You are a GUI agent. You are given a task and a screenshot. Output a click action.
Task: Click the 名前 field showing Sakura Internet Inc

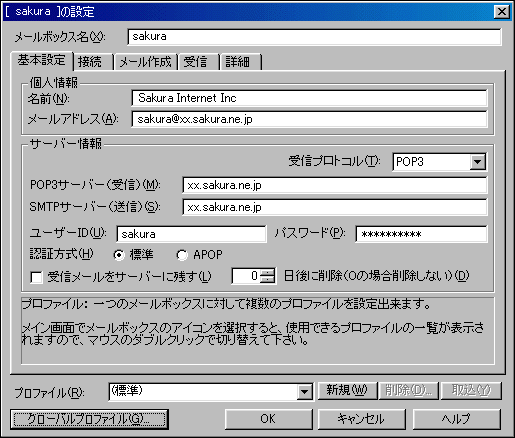click(x=309, y=98)
